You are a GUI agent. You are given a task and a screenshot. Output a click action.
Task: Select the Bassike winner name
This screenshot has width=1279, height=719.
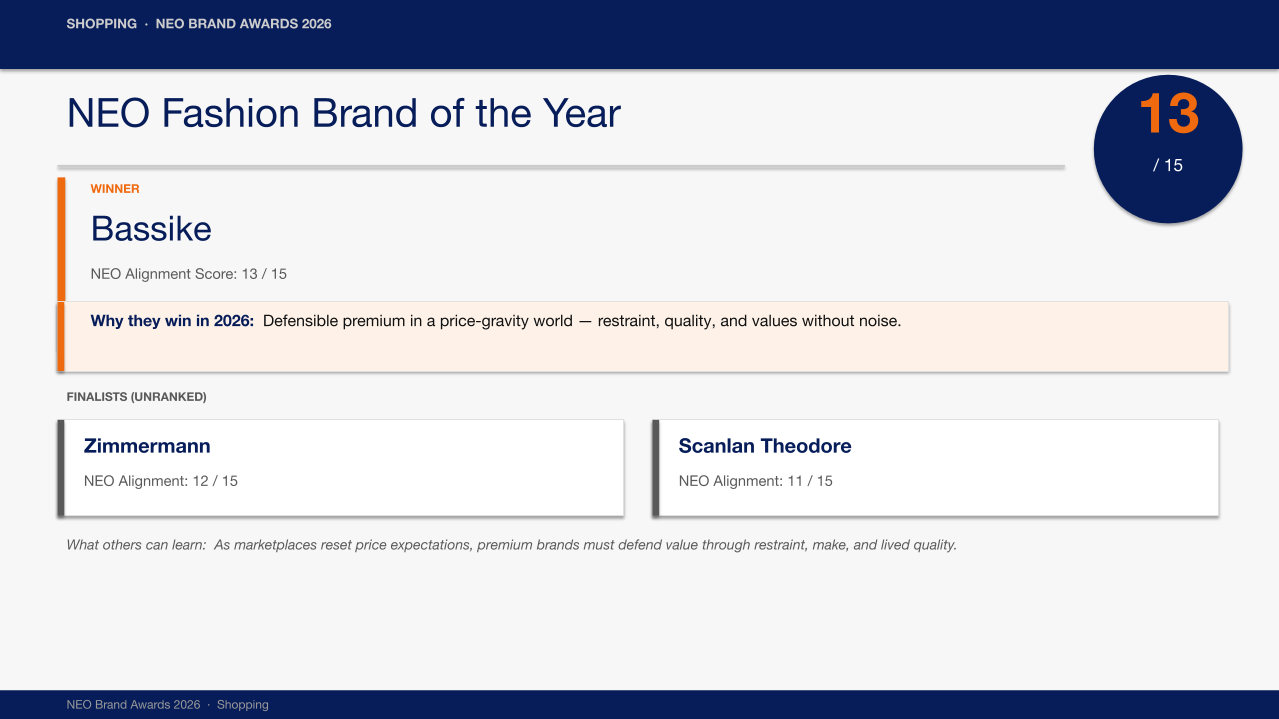tap(151, 229)
